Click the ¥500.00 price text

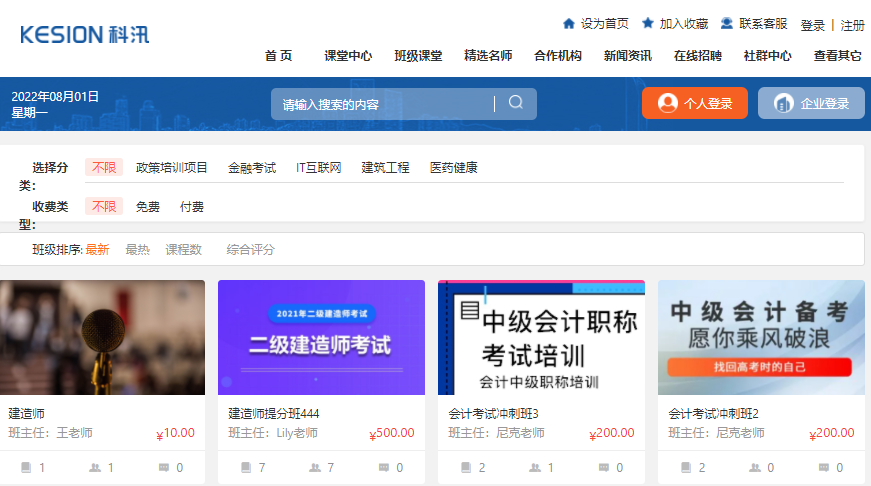tap(392, 433)
